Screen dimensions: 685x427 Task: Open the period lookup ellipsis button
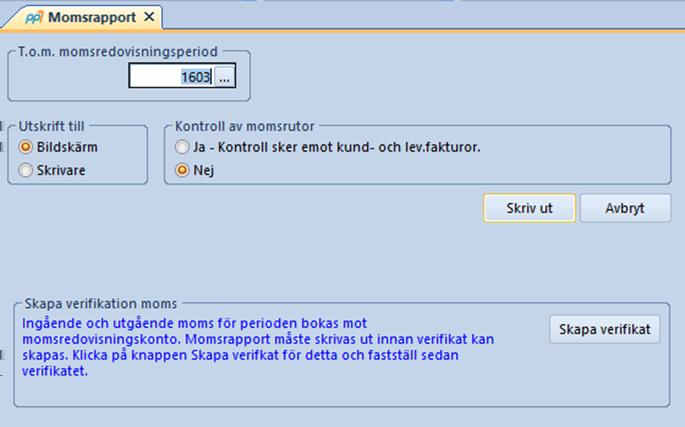coord(225,77)
